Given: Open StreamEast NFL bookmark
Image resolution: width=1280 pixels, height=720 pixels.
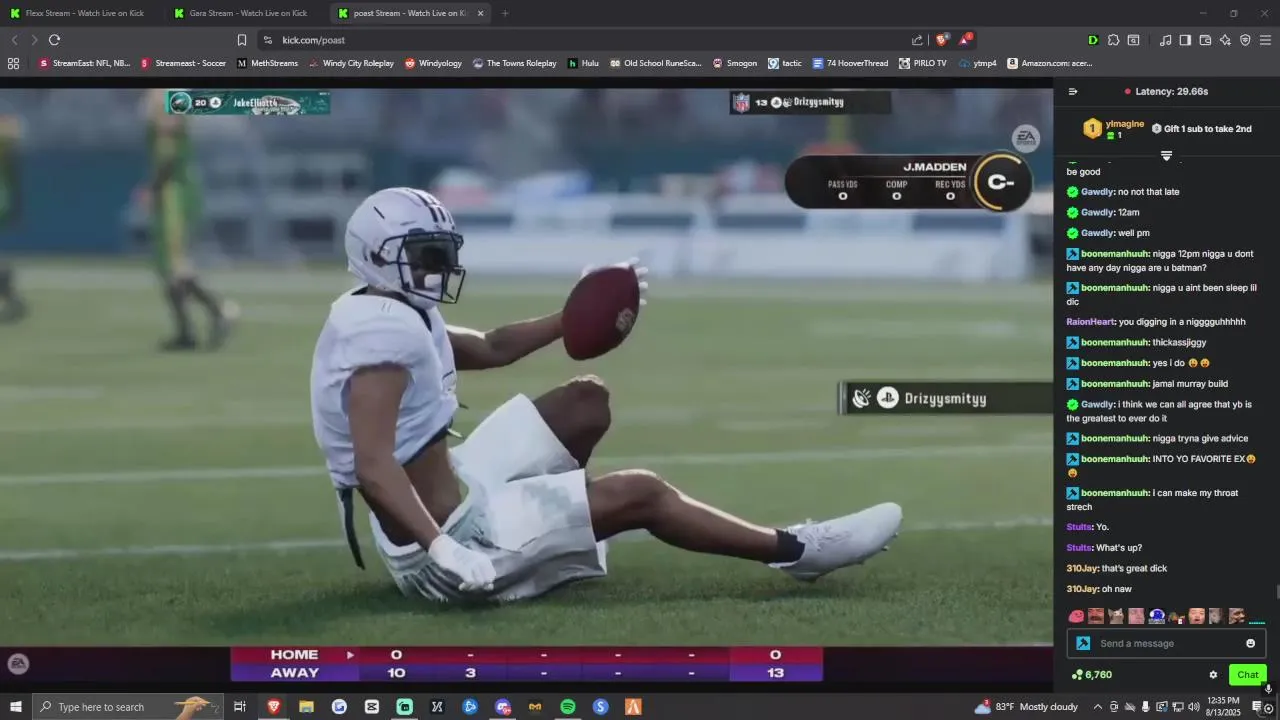Looking at the screenshot, I should (84, 63).
